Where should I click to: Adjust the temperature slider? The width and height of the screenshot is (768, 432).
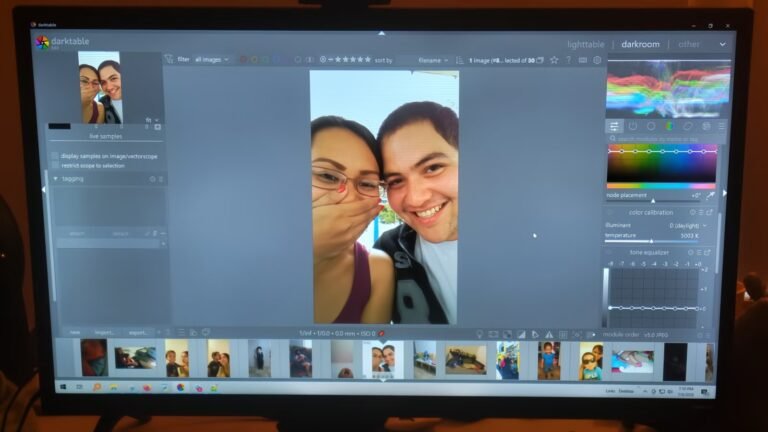(652, 241)
